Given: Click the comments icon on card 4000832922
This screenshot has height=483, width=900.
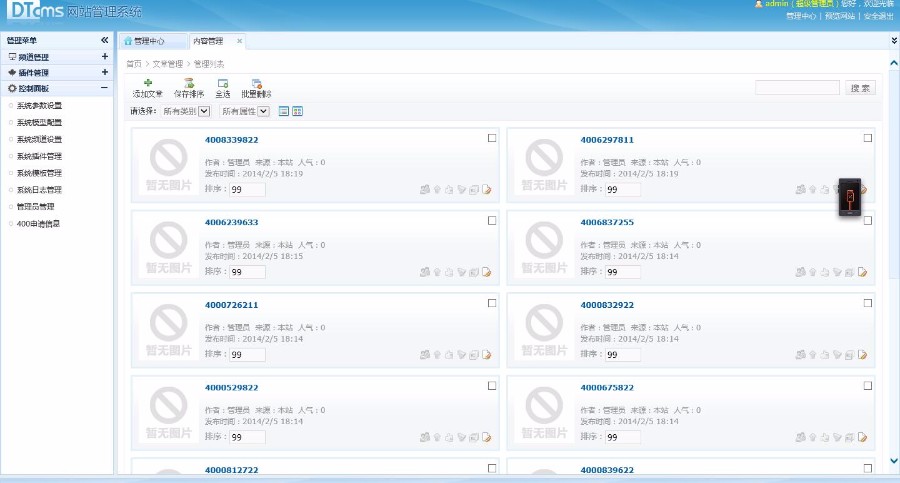Looking at the screenshot, I should pos(800,355).
